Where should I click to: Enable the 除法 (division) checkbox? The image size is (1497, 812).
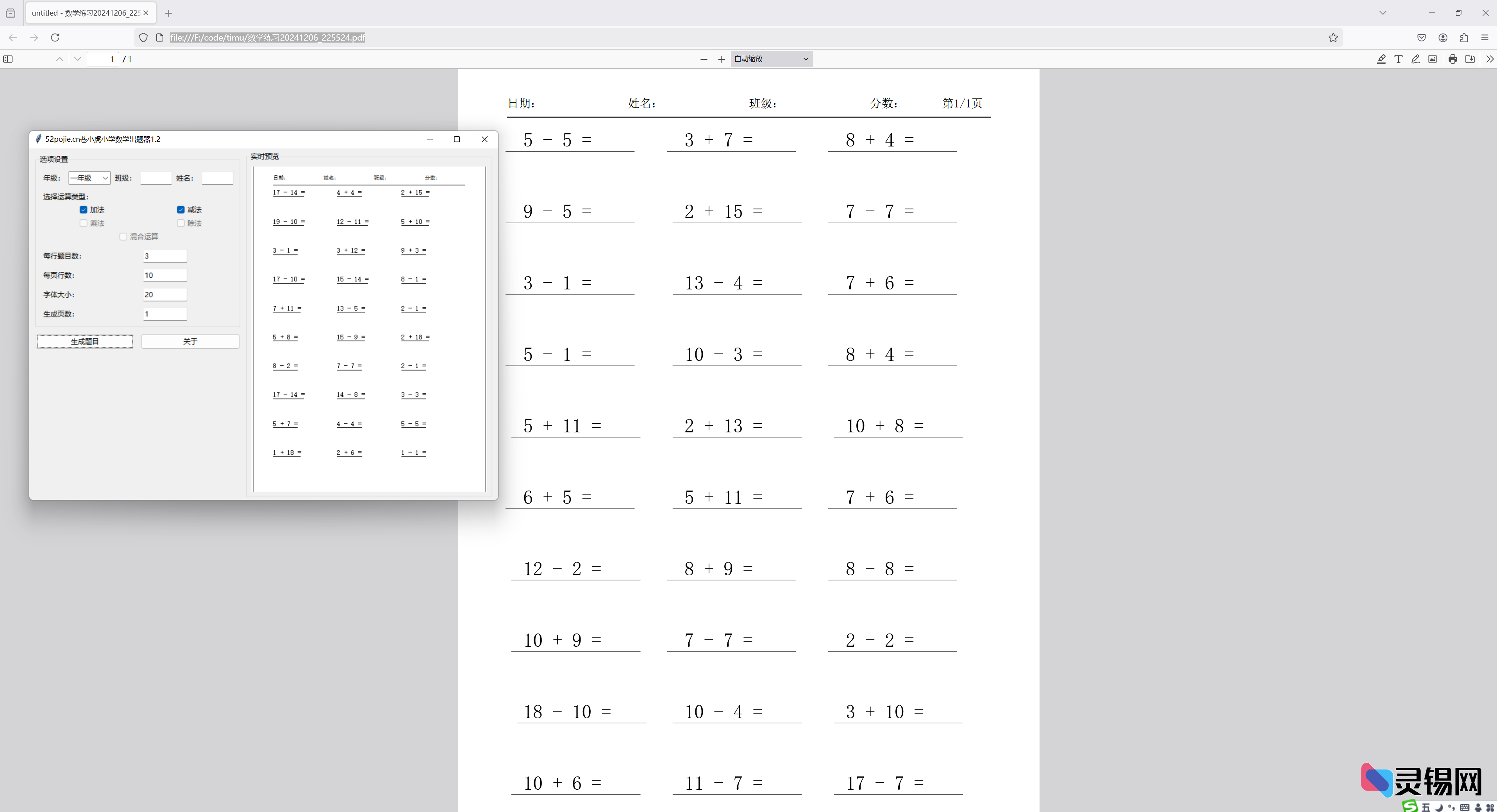(181, 223)
